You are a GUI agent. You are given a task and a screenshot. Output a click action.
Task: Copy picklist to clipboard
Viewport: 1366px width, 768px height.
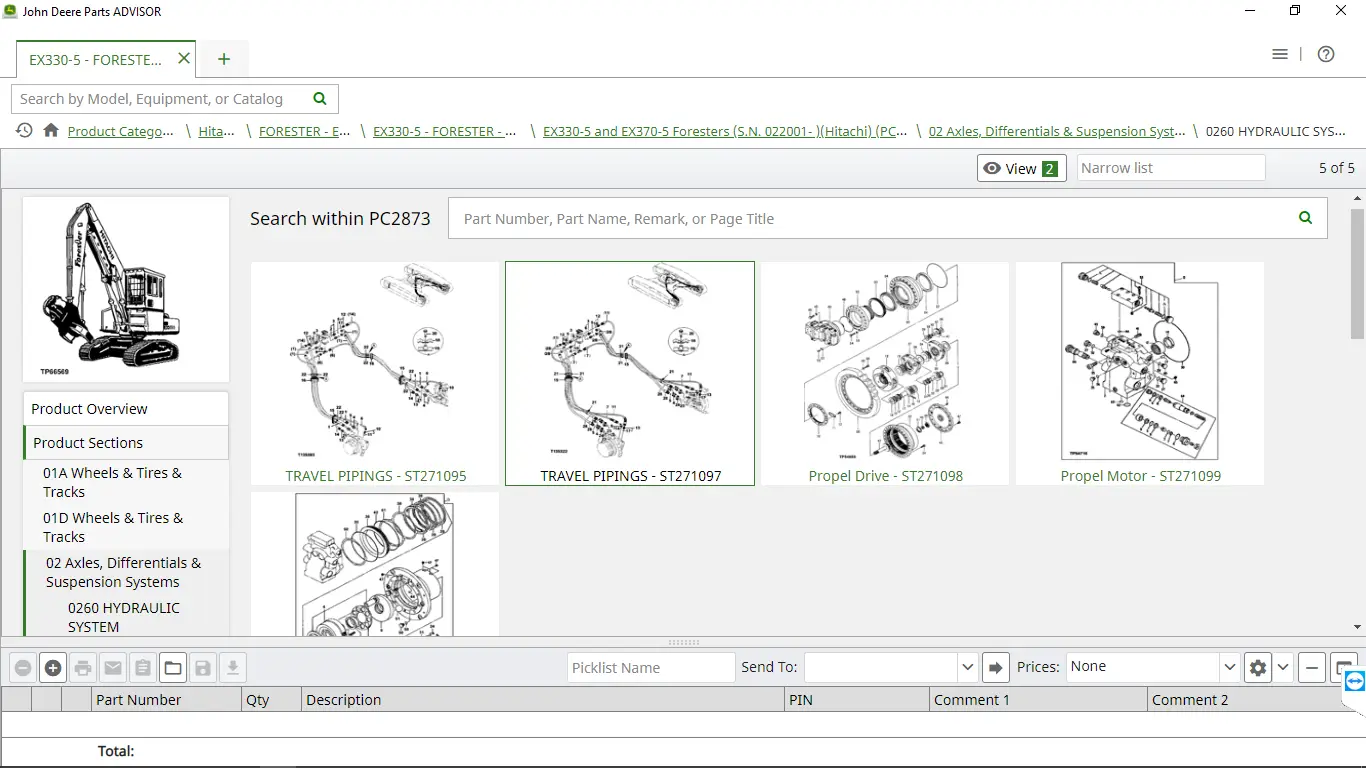click(143, 667)
